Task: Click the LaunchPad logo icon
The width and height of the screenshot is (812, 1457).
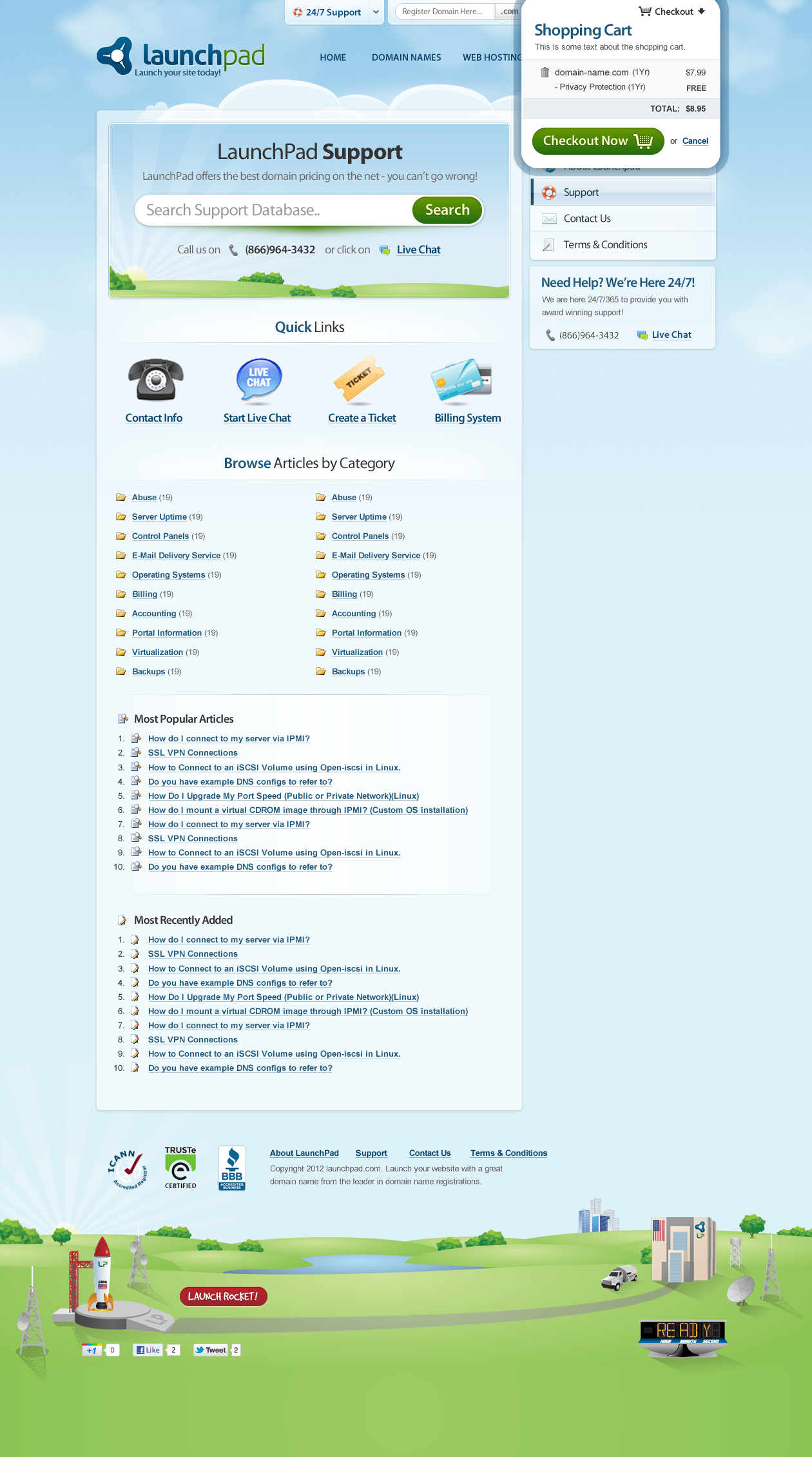Action: tap(115, 56)
